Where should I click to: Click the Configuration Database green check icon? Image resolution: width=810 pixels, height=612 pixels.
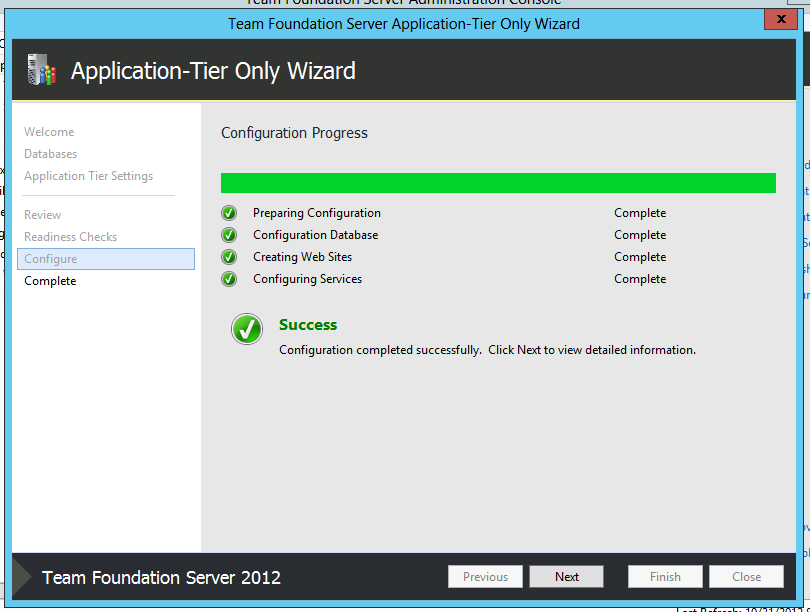pyautogui.click(x=229, y=235)
